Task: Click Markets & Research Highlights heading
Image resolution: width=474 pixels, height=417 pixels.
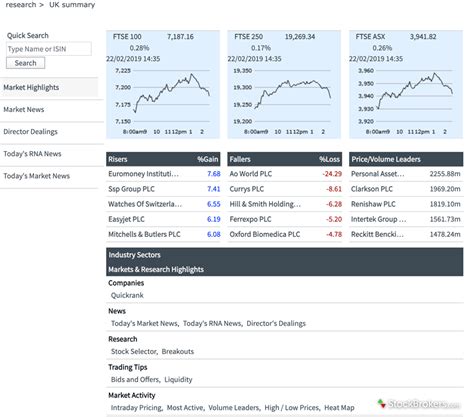Action: tap(156, 270)
